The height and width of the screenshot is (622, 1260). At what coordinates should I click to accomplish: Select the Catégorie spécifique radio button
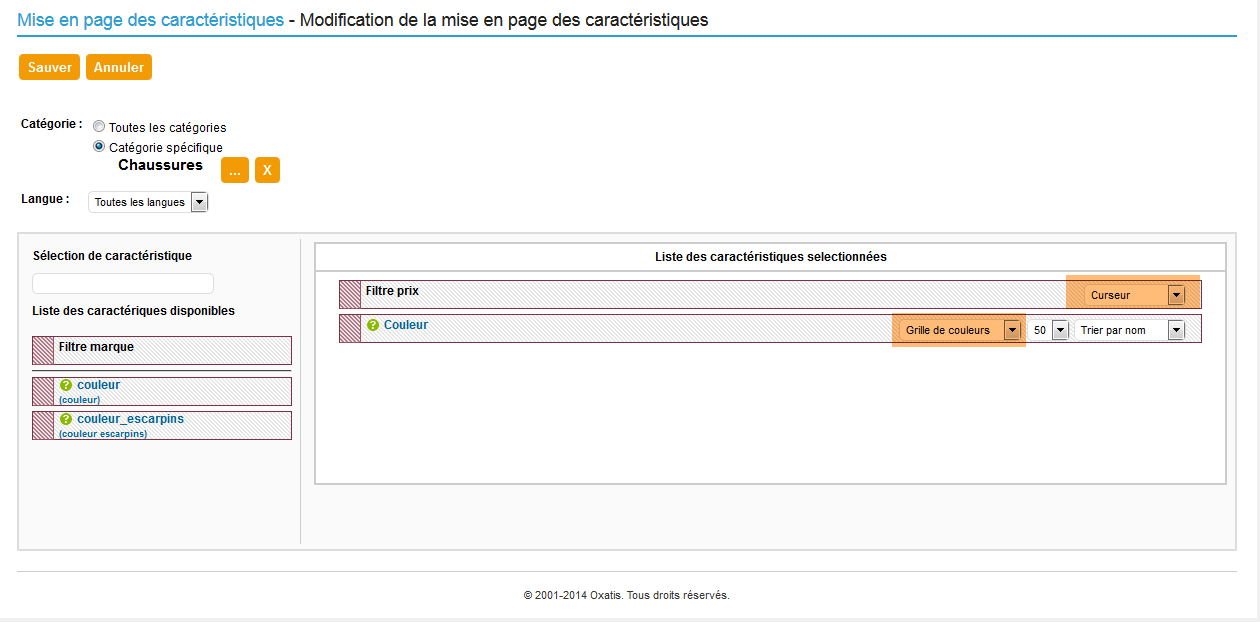pos(98,147)
